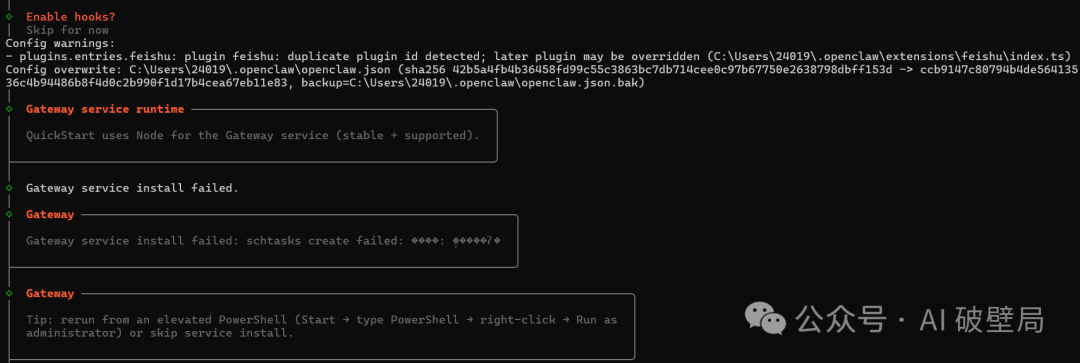Click the diamond beside the last Gateway tip heading

point(8,293)
